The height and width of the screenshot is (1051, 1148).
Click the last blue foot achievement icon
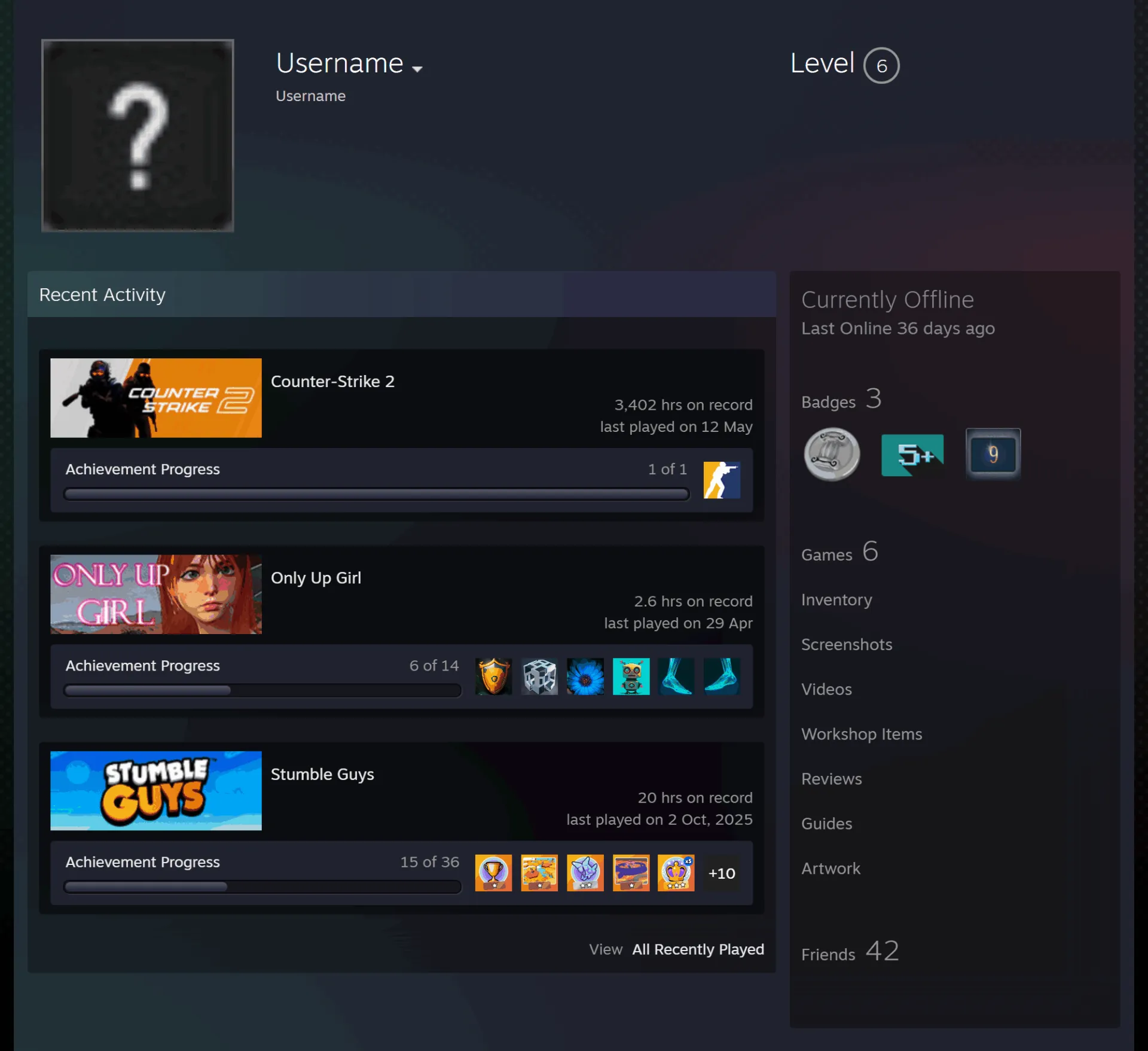click(722, 676)
